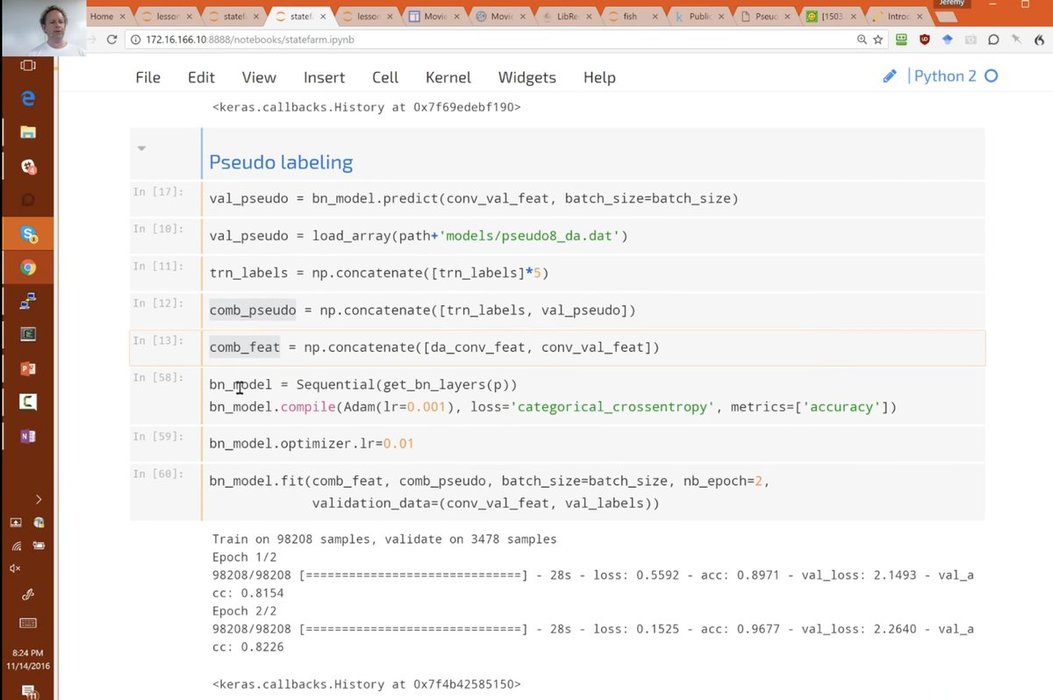Toggle the muted volume icon in system tray
The image size is (1053, 700).
pyautogui.click(x=16, y=568)
